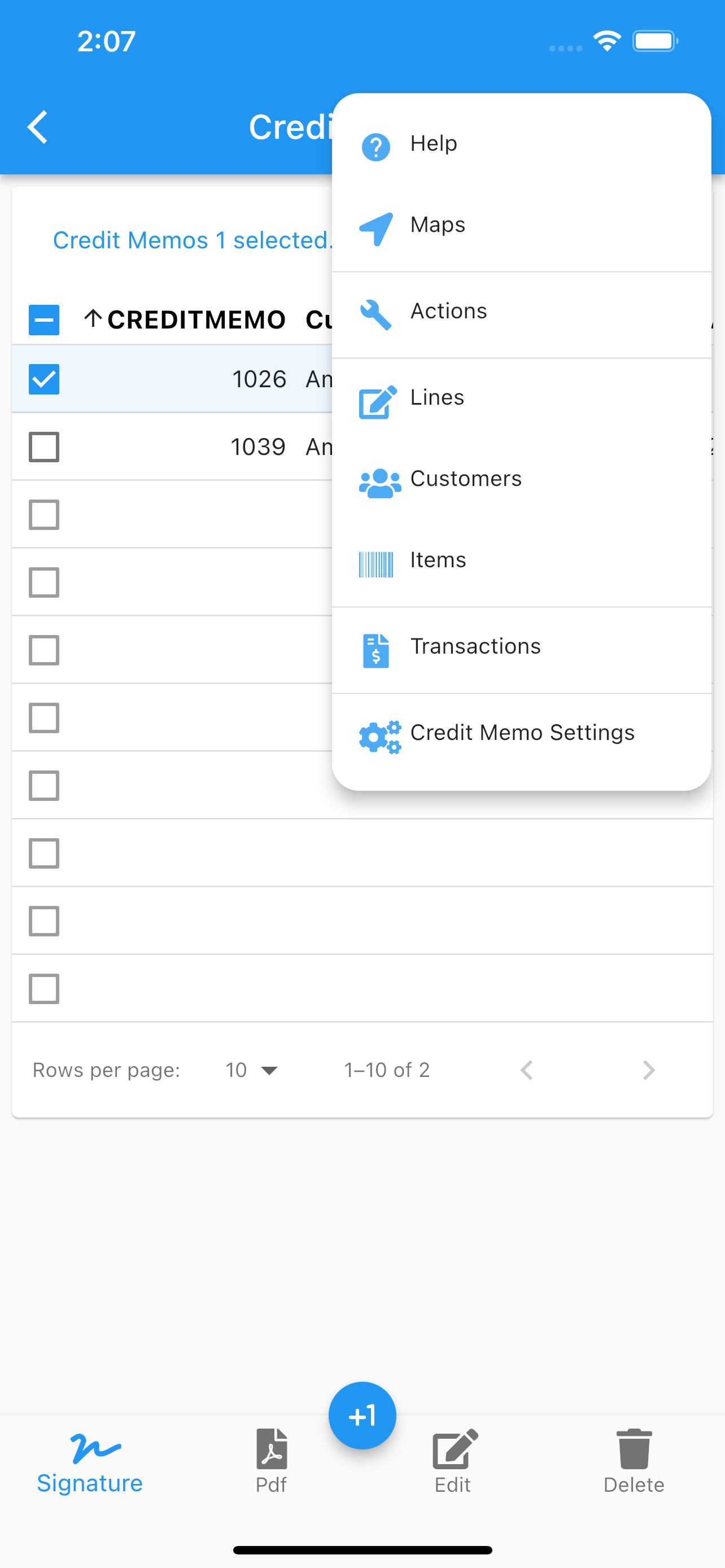Open the rows per page dropdown
725x1568 pixels.
(x=251, y=1070)
